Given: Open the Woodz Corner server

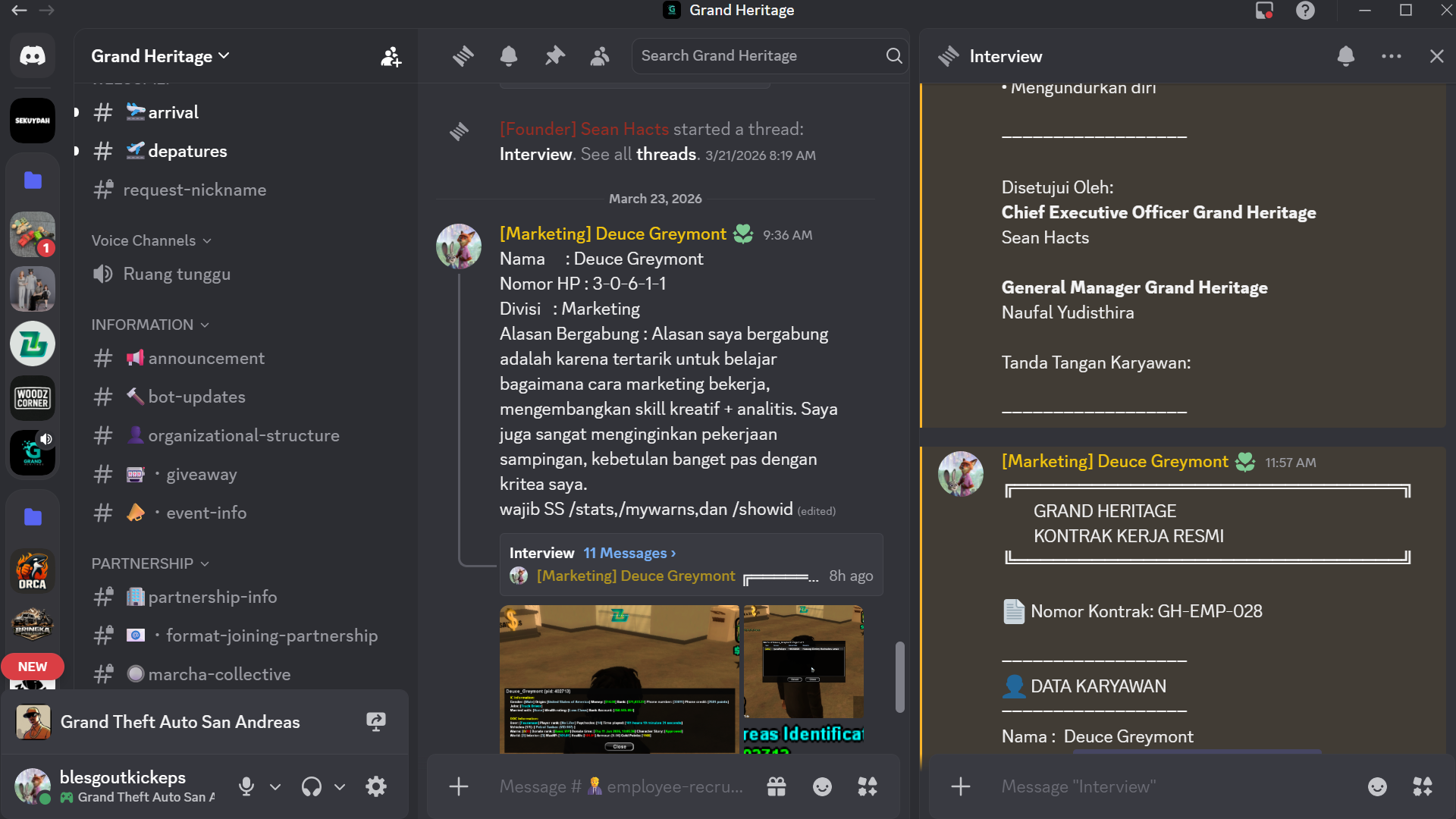Looking at the screenshot, I should (x=33, y=398).
